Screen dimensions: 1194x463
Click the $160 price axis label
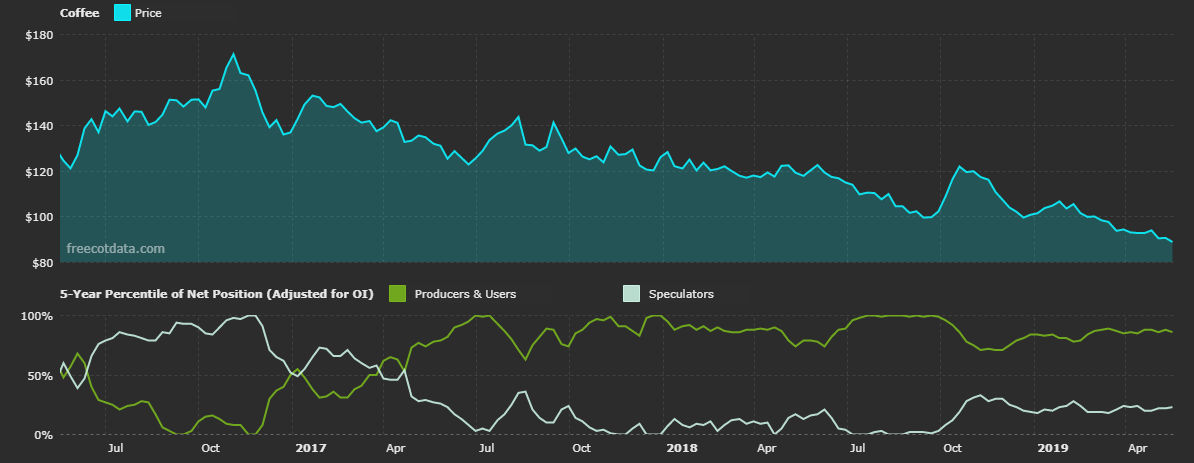[38, 81]
